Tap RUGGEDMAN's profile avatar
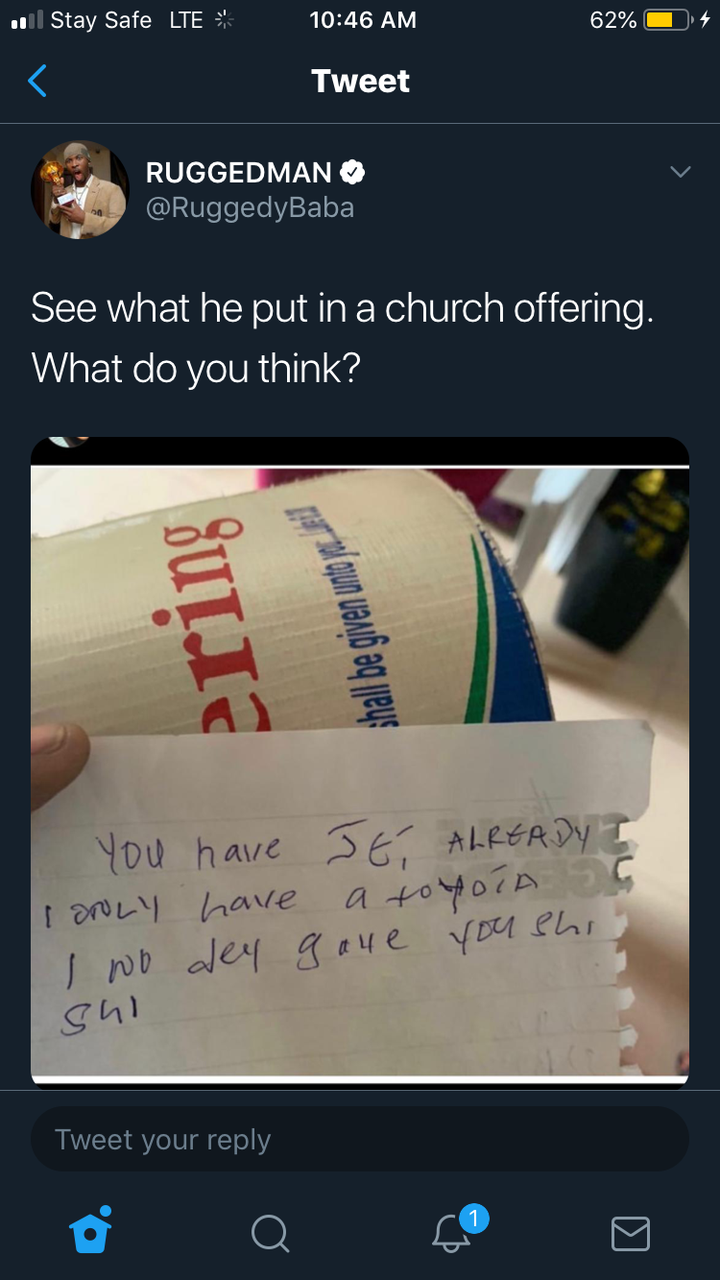 80,190
